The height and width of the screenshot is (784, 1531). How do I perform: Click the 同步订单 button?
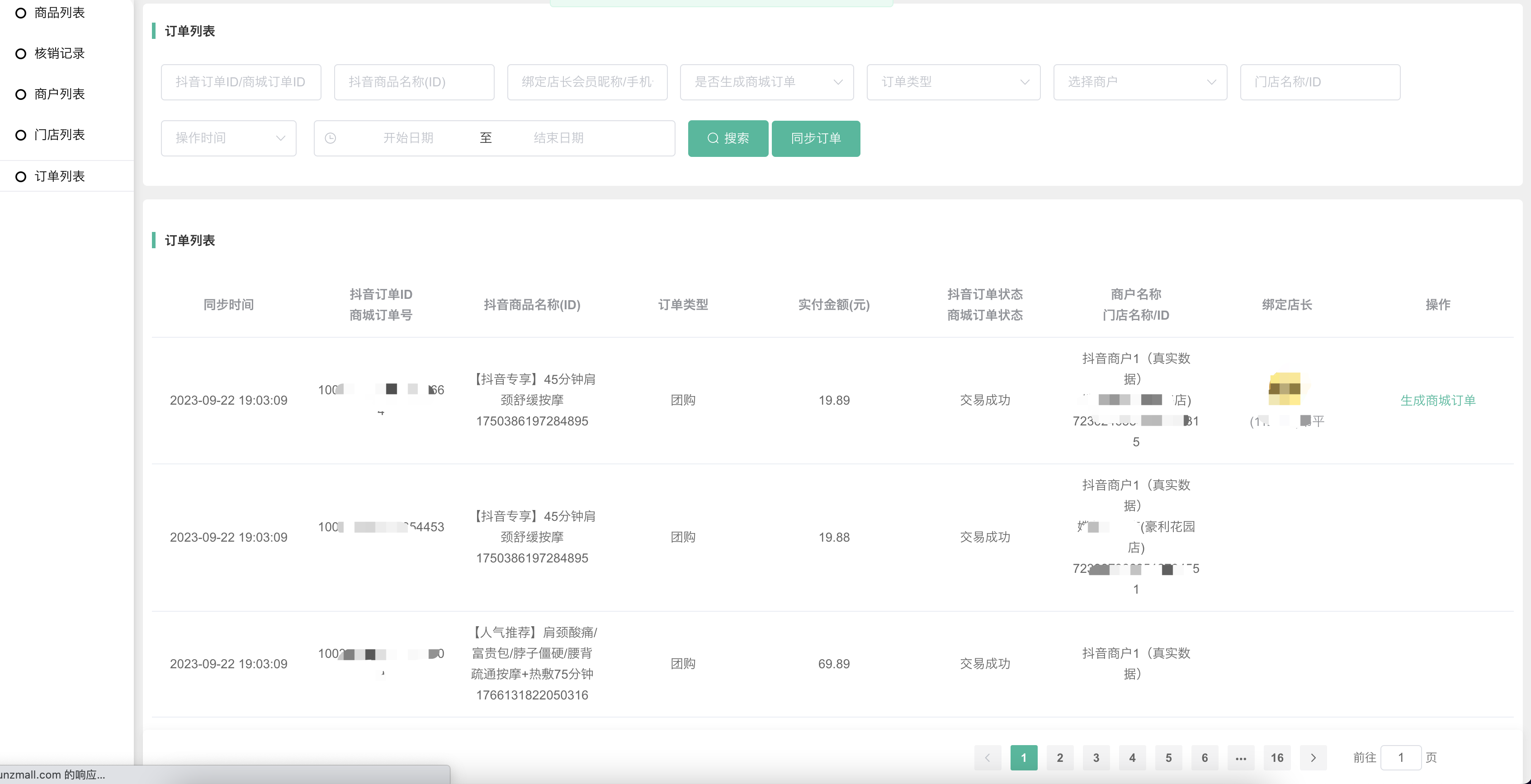point(815,138)
